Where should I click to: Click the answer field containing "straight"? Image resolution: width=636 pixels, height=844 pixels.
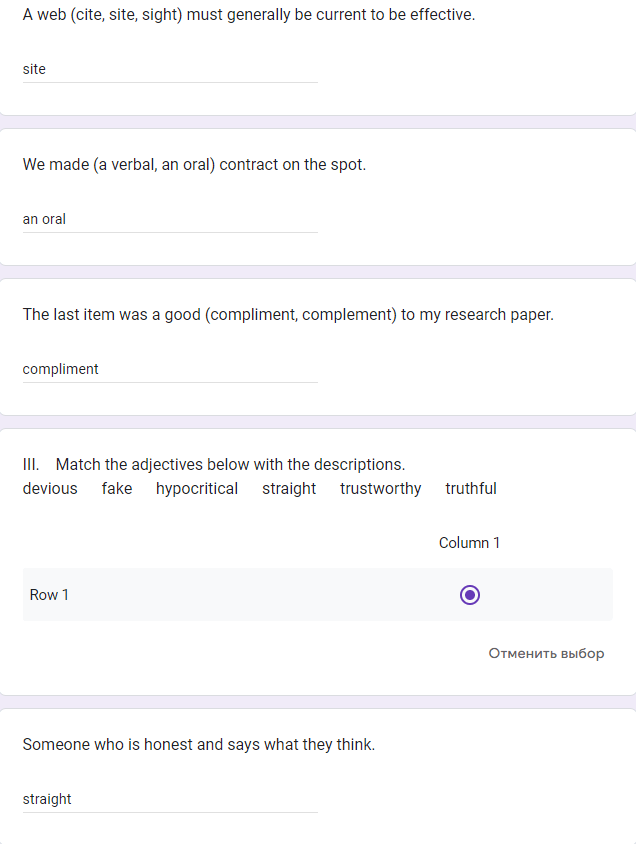[x=170, y=799]
